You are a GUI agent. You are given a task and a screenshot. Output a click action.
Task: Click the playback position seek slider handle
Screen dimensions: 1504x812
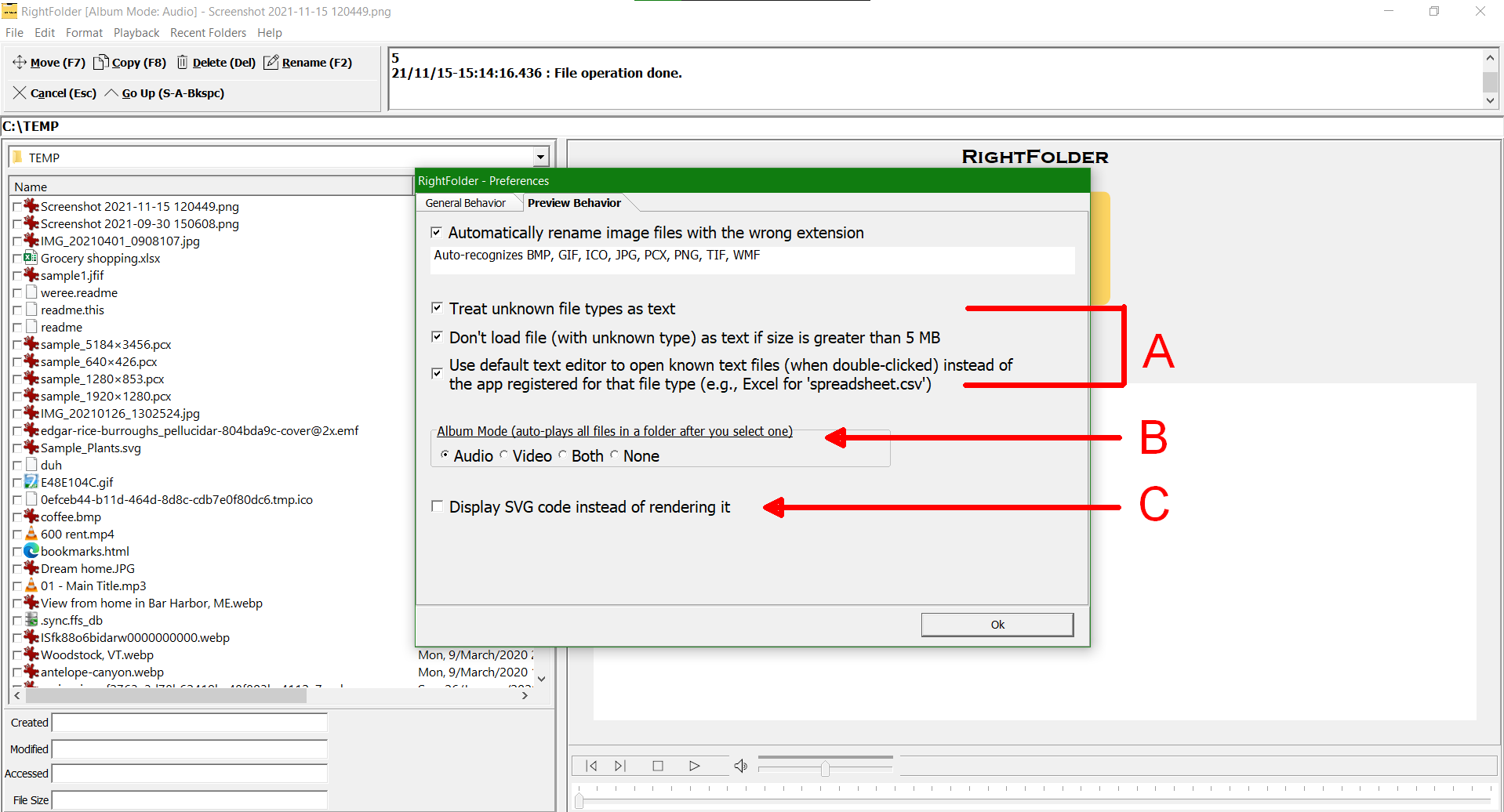tap(579, 800)
